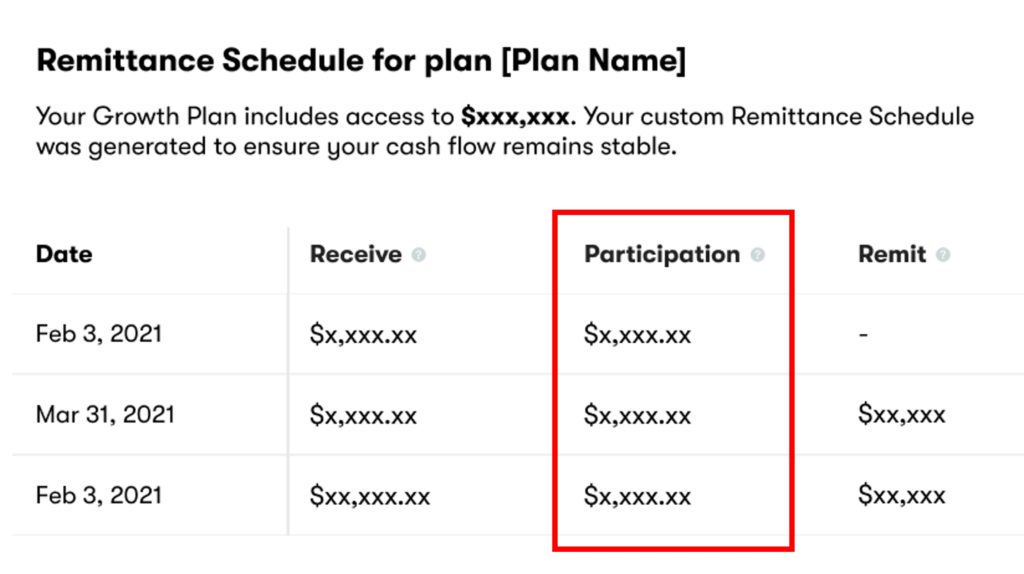Click the info icon beside Participation header
Screen dimensions: 1024x574
[x=757, y=255]
